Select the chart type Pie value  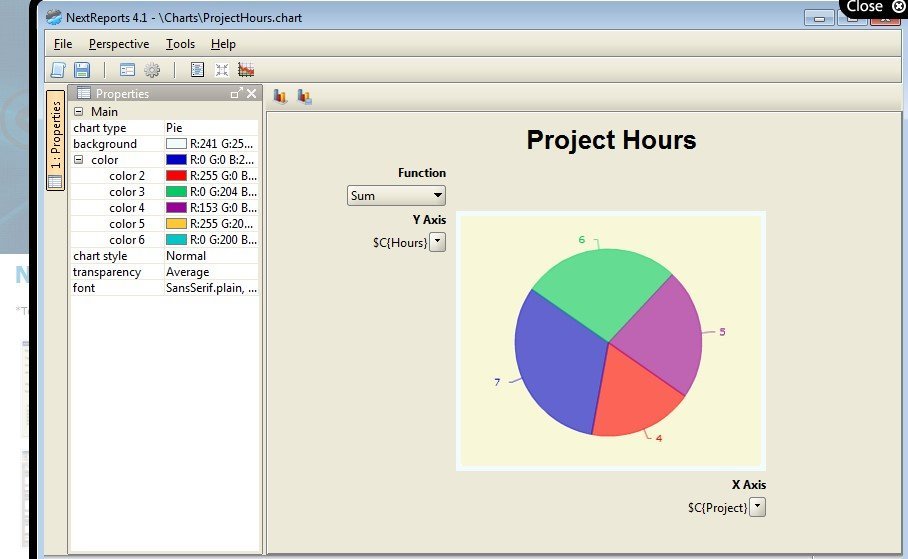point(210,128)
